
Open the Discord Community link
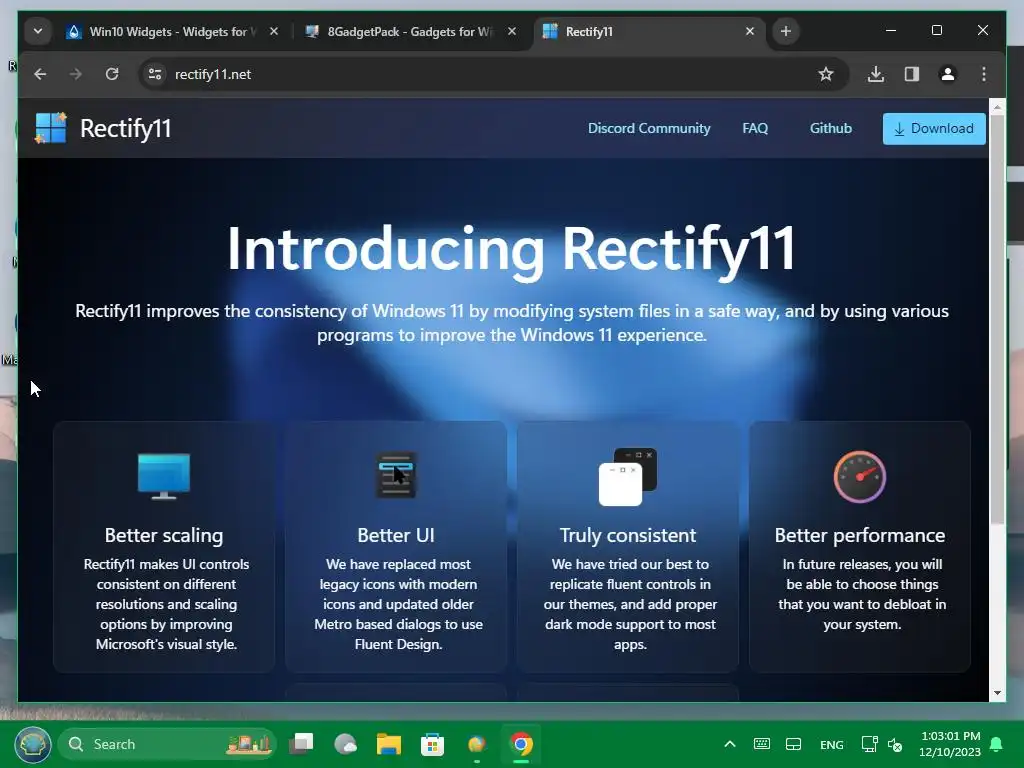click(648, 129)
